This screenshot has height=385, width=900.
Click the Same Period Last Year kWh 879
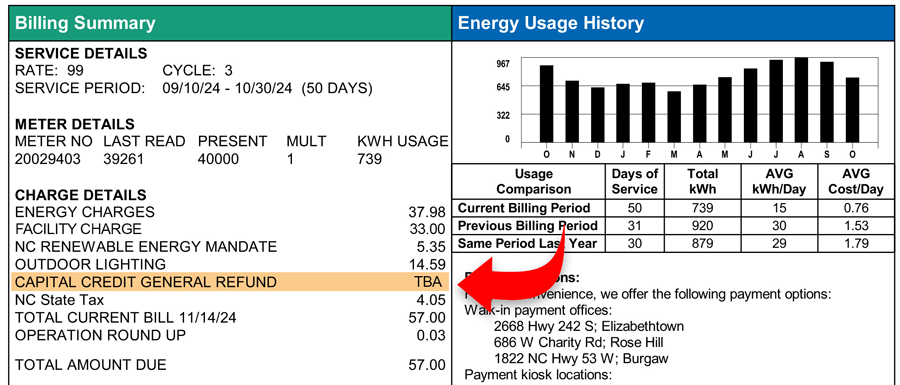pyautogui.click(x=703, y=243)
